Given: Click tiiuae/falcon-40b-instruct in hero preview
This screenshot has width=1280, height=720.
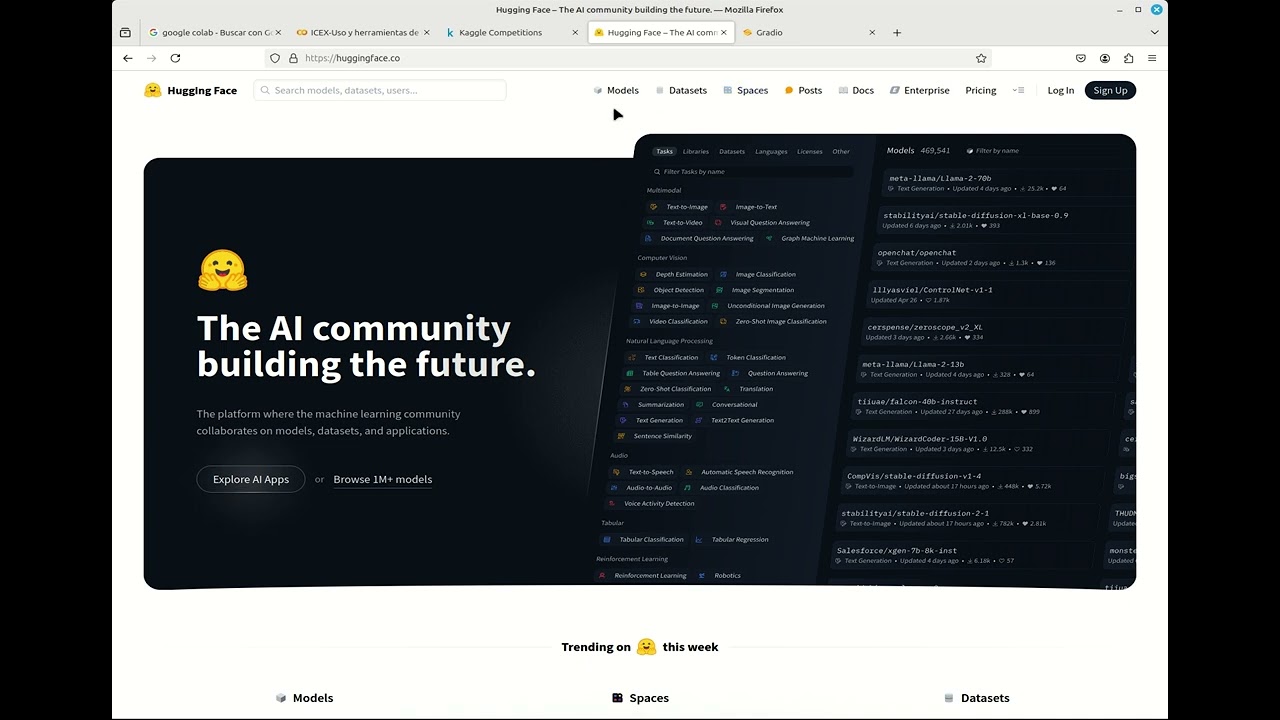Looking at the screenshot, I should [x=917, y=402].
